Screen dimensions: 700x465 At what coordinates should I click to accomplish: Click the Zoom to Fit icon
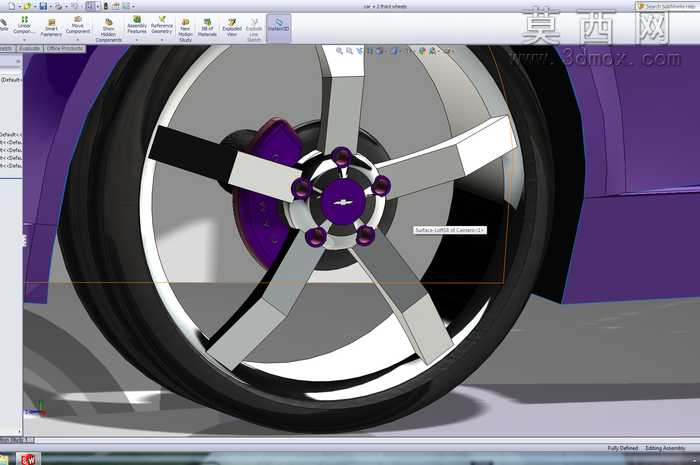[339, 51]
